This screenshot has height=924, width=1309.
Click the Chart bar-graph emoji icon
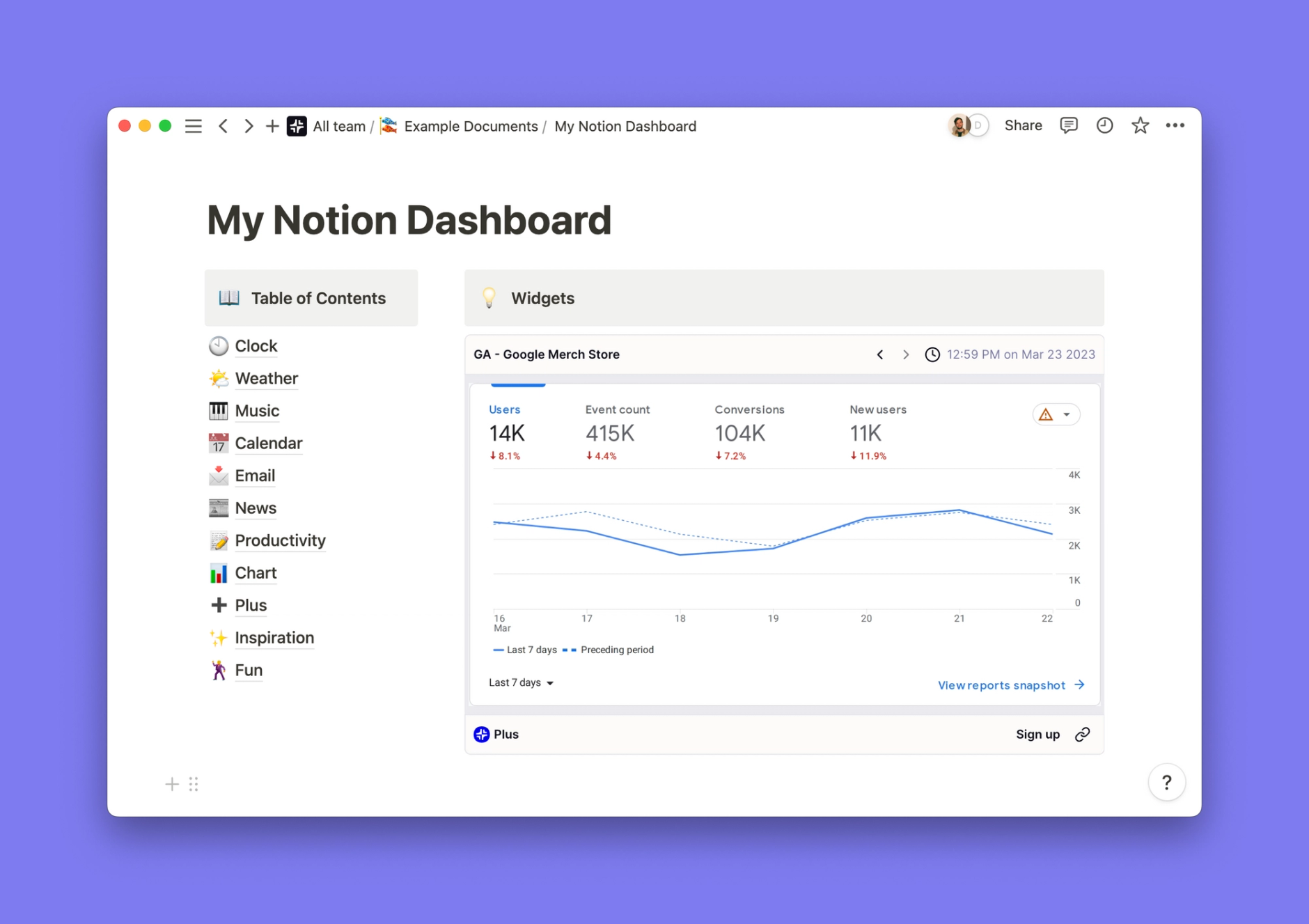click(219, 573)
